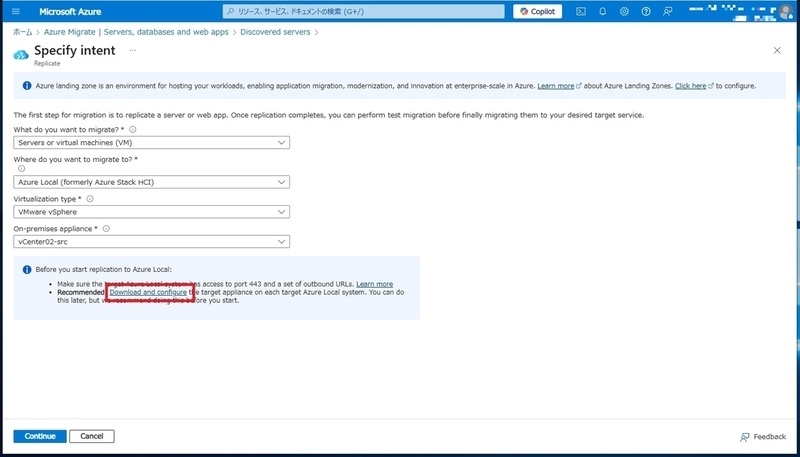The width and height of the screenshot is (800, 457).
Task: Open the feedback icon in top bar
Action: [x=667, y=12]
